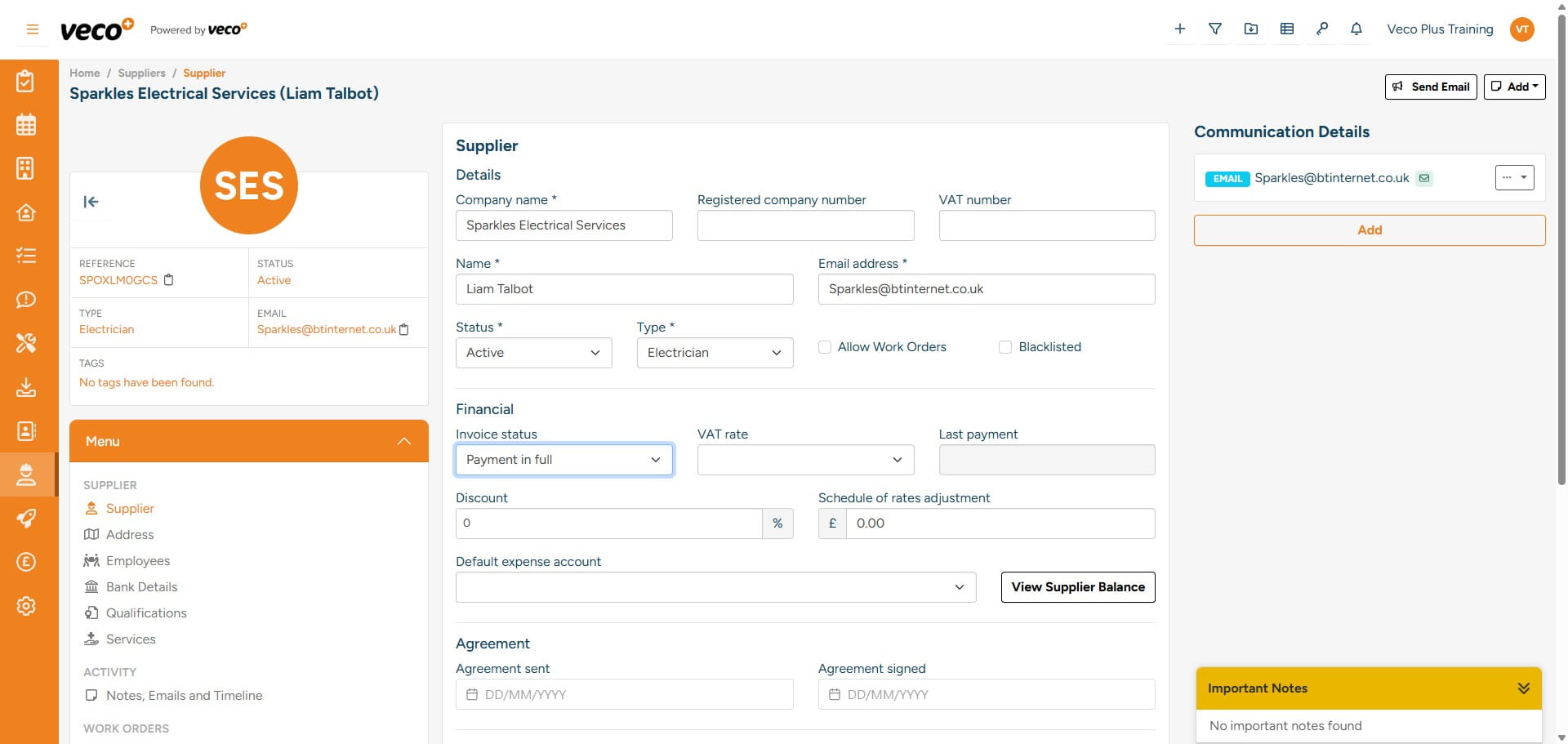1568x744 pixels.
Task: Open the chat messages icon in sidebar
Action: 26,300
